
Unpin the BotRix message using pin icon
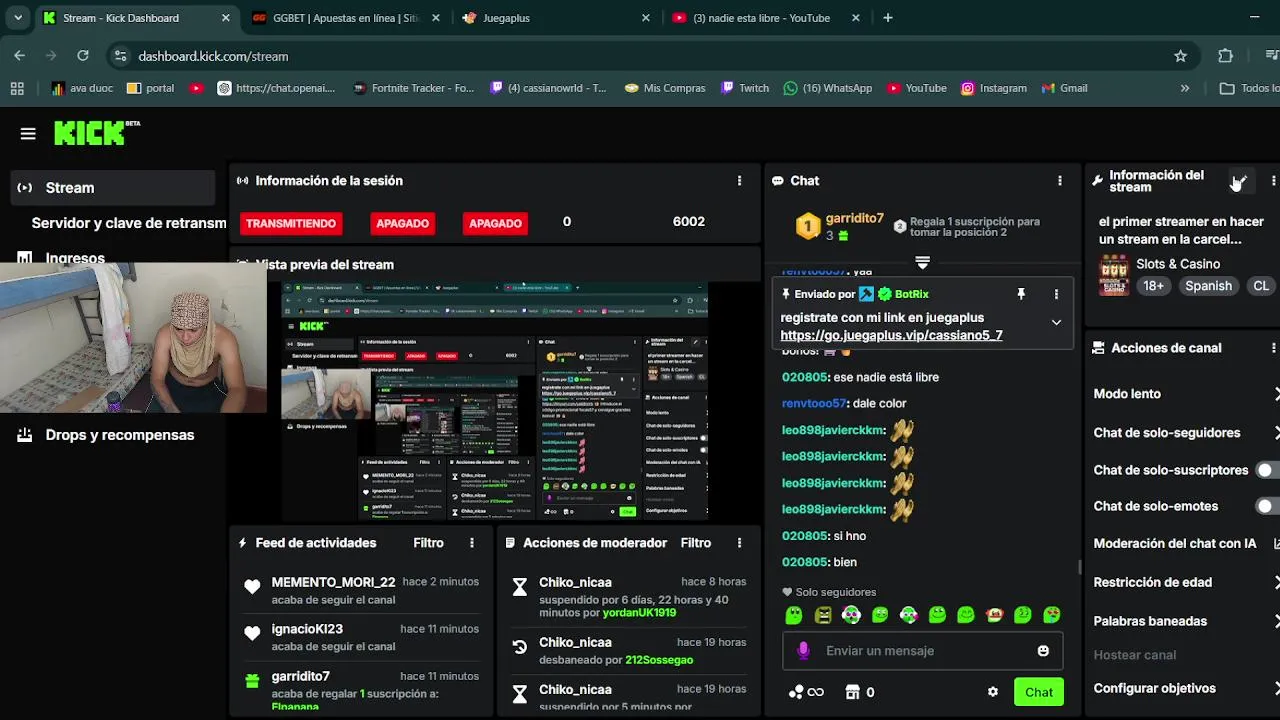point(1021,294)
